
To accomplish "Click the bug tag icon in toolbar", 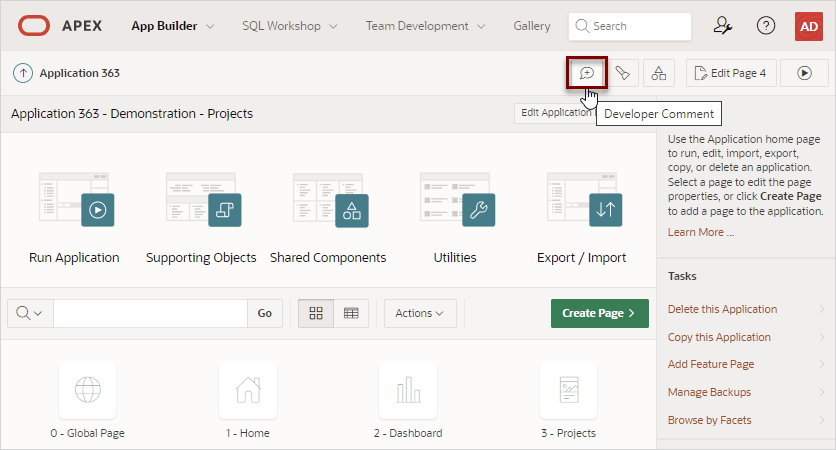I will (x=623, y=73).
